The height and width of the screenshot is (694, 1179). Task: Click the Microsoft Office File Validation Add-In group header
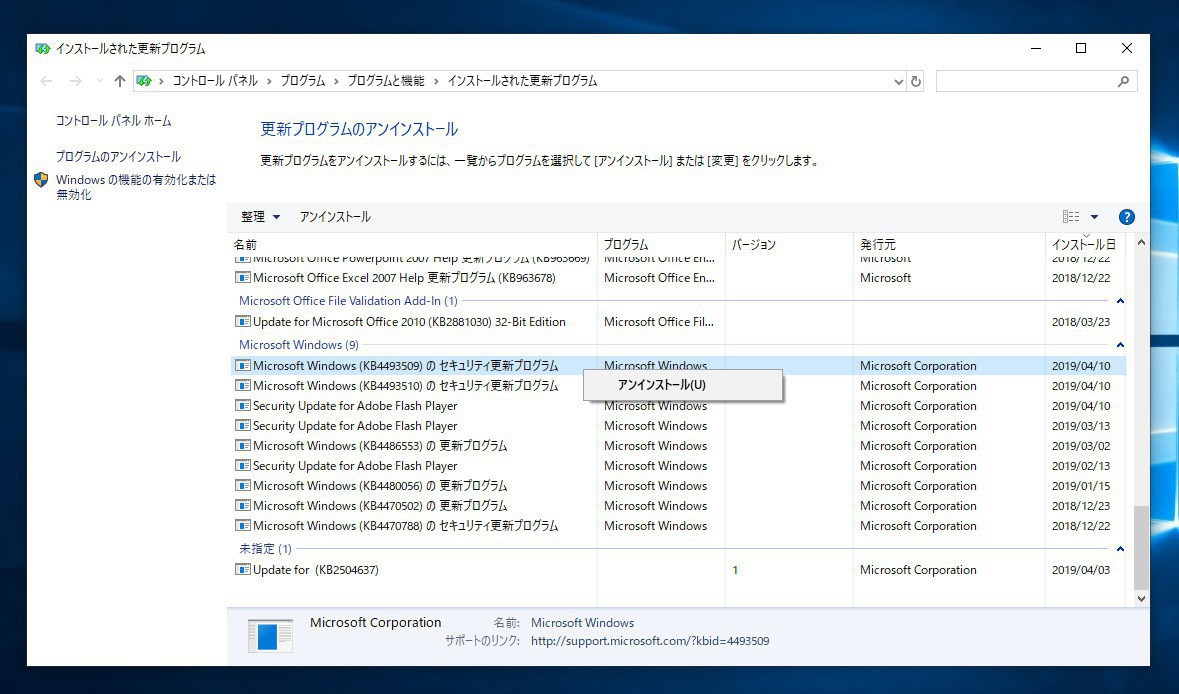point(348,301)
